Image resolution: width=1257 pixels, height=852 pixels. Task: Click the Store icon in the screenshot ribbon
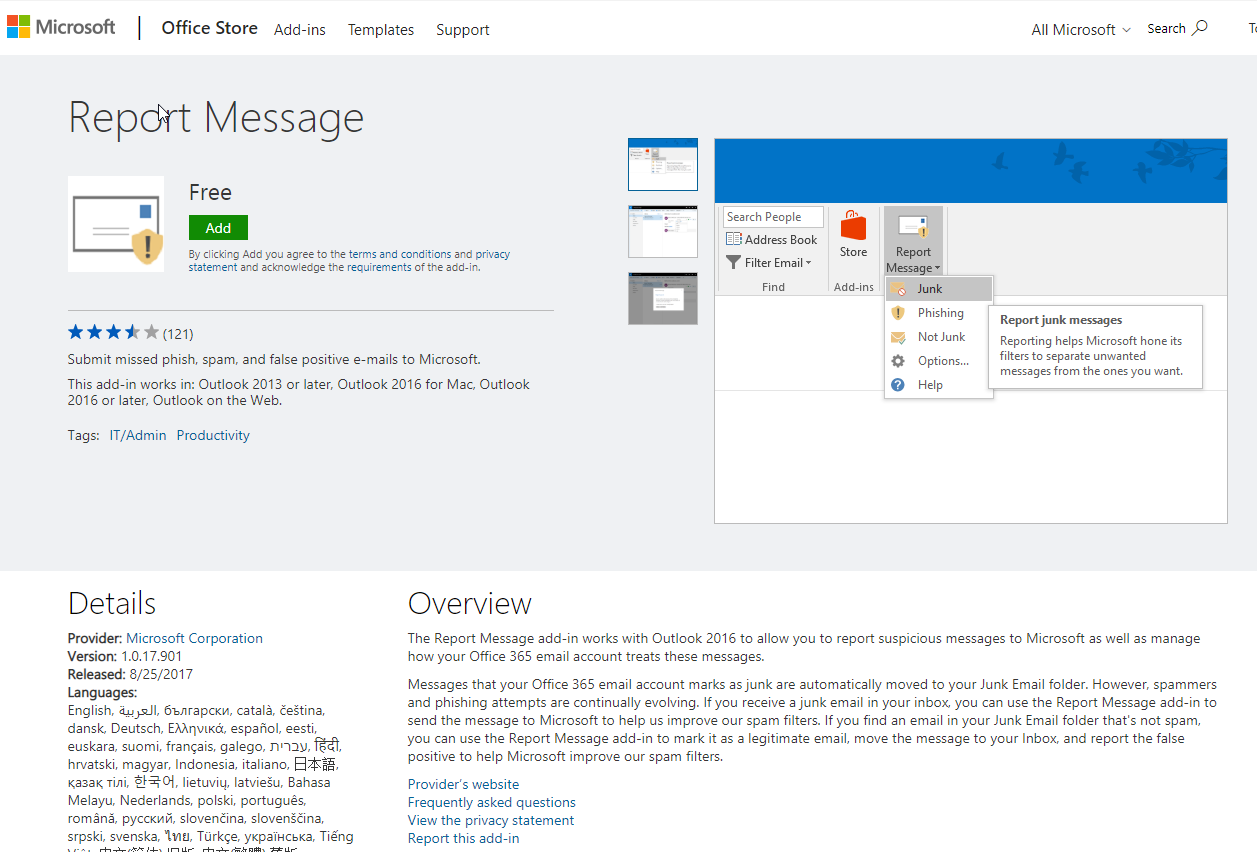pos(853,226)
